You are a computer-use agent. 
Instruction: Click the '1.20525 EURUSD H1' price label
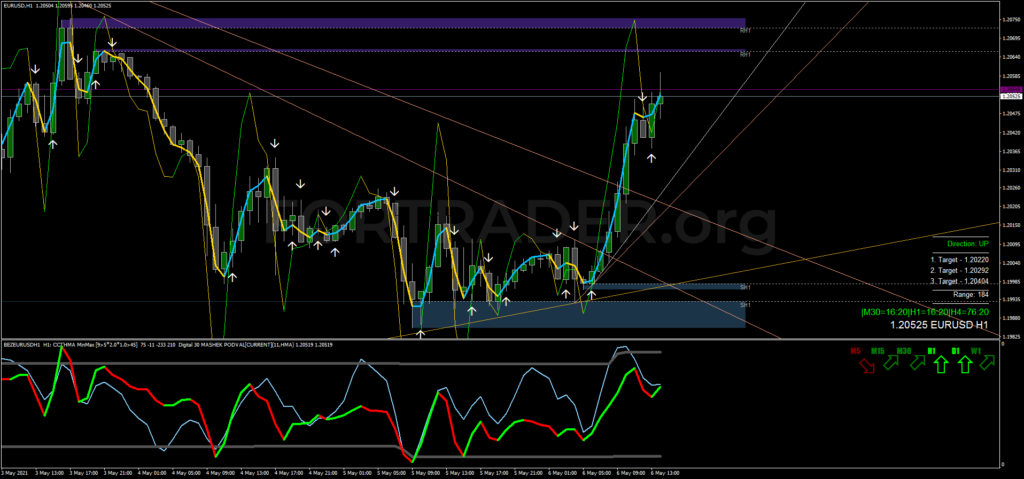[938, 326]
